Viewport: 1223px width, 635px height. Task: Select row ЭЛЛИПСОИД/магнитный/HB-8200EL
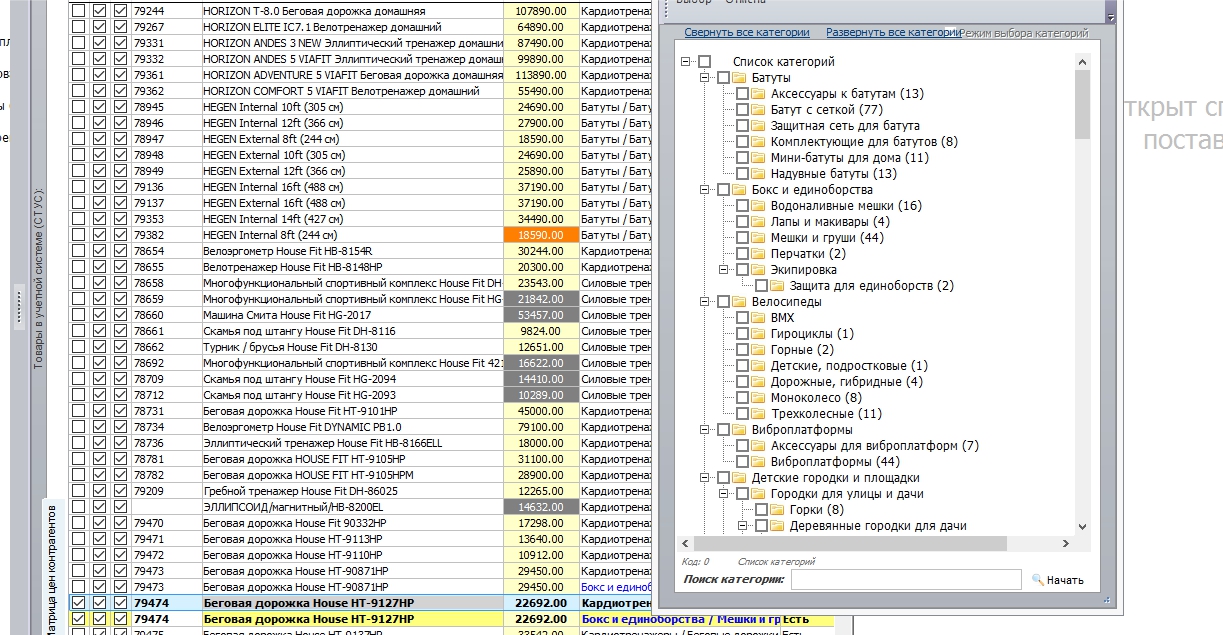360,507
